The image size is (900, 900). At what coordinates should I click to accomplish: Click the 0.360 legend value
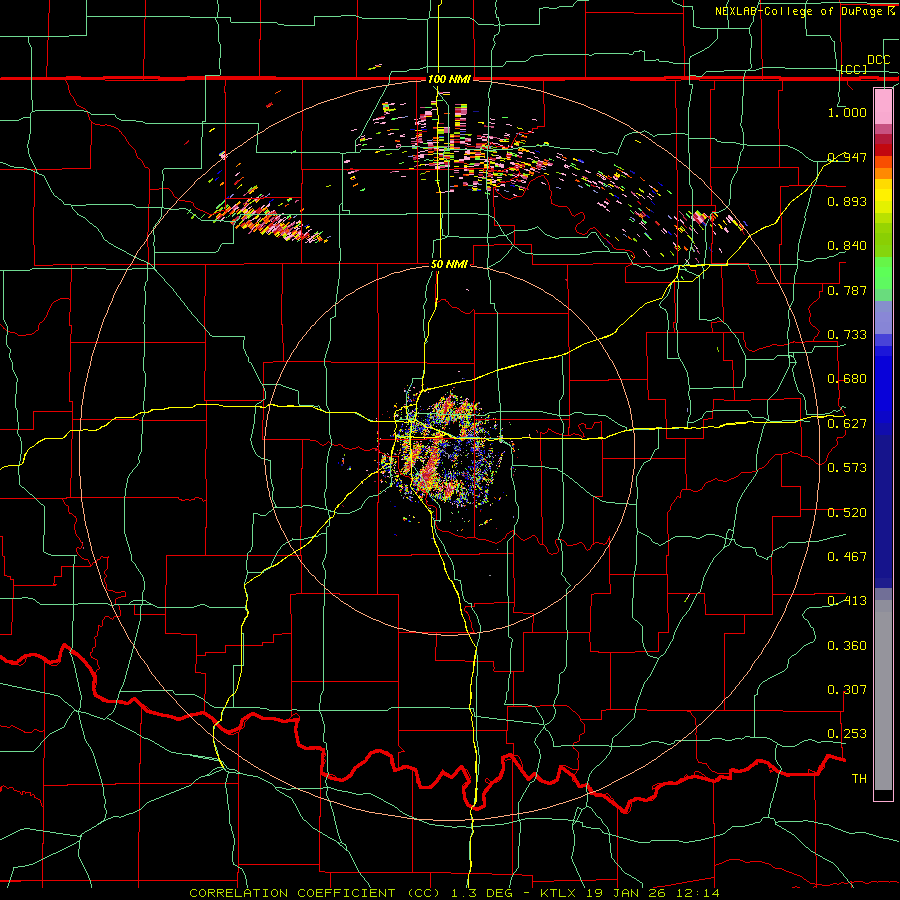[847, 646]
